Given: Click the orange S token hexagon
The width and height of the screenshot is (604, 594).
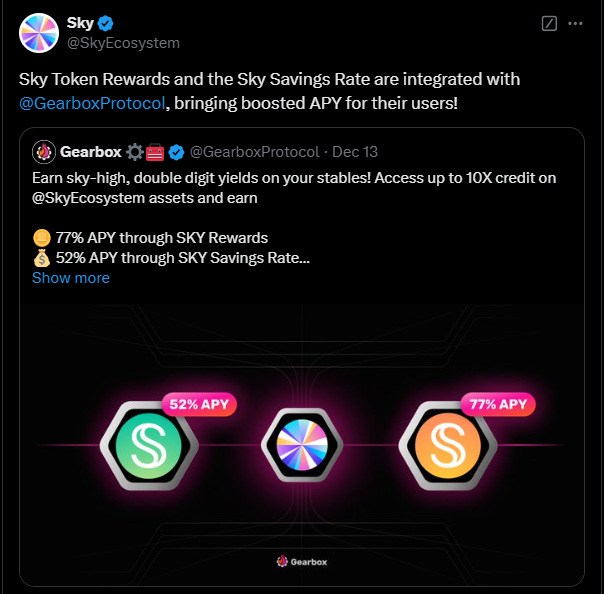Looking at the screenshot, I should (x=448, y=446).
